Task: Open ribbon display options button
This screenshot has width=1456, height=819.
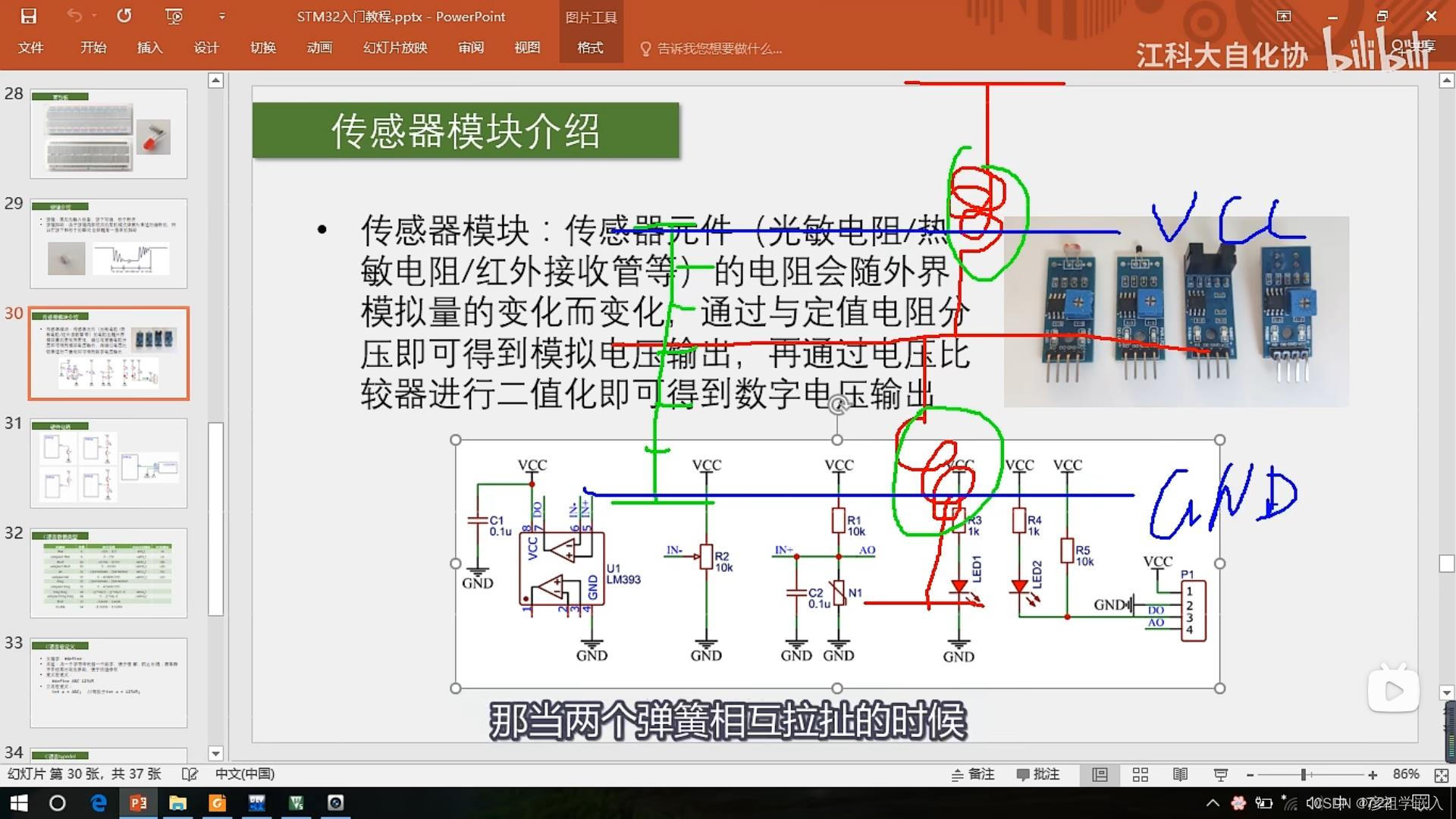Action: tap(1284, 16)
